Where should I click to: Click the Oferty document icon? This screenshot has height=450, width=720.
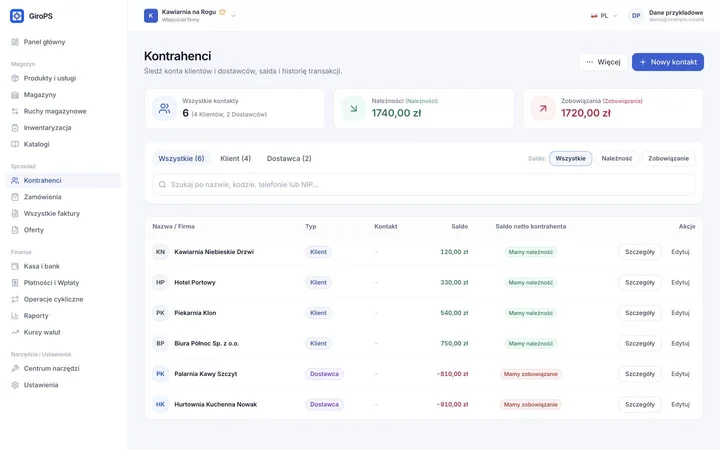15,230
